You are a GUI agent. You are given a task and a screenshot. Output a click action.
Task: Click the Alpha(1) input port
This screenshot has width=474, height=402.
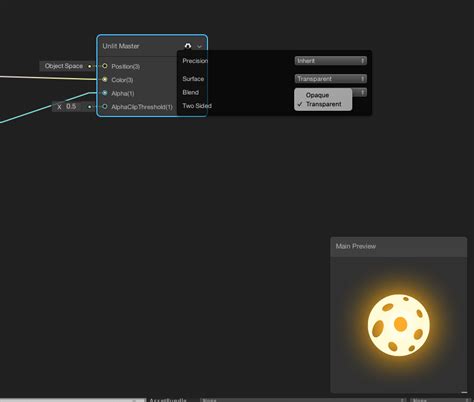pyautogui.click(x=105, y=93)
